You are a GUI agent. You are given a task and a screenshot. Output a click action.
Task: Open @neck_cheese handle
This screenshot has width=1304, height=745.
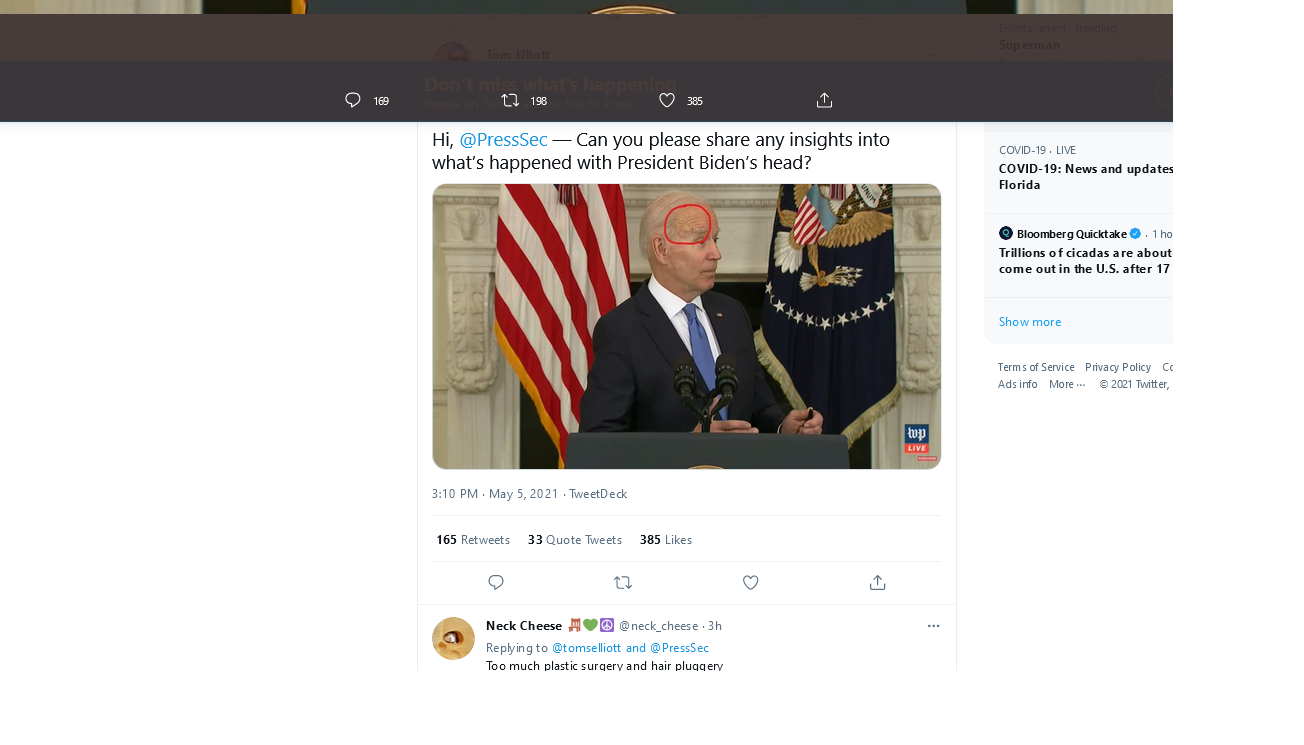(x=658, y=626)
